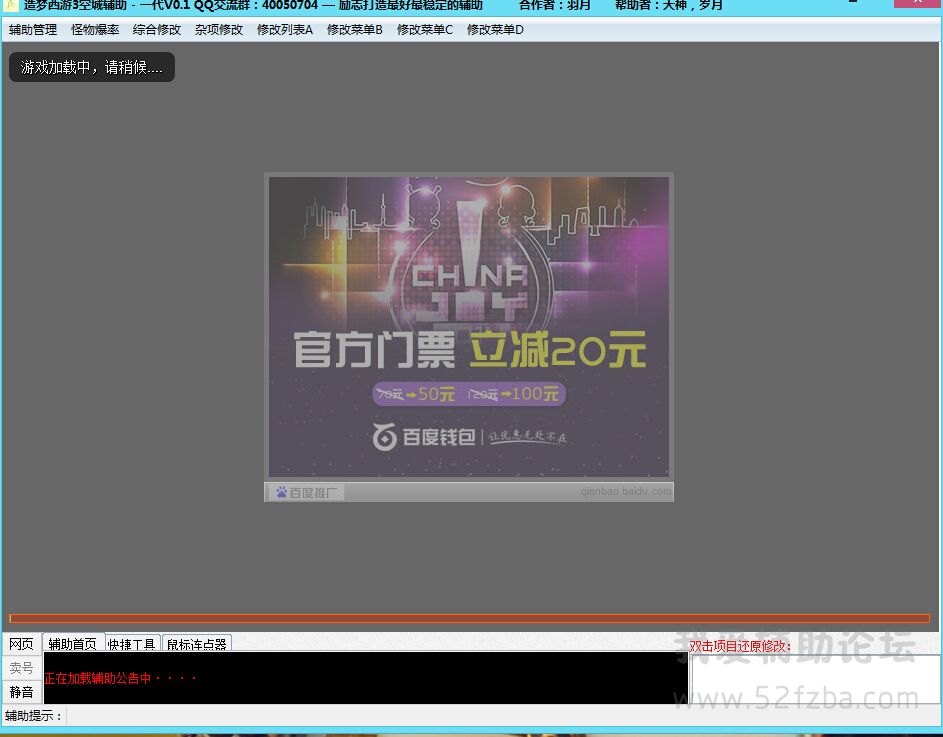
Task: Click the 双击项目还原修改 label
Action: click(x=740, y=646)
